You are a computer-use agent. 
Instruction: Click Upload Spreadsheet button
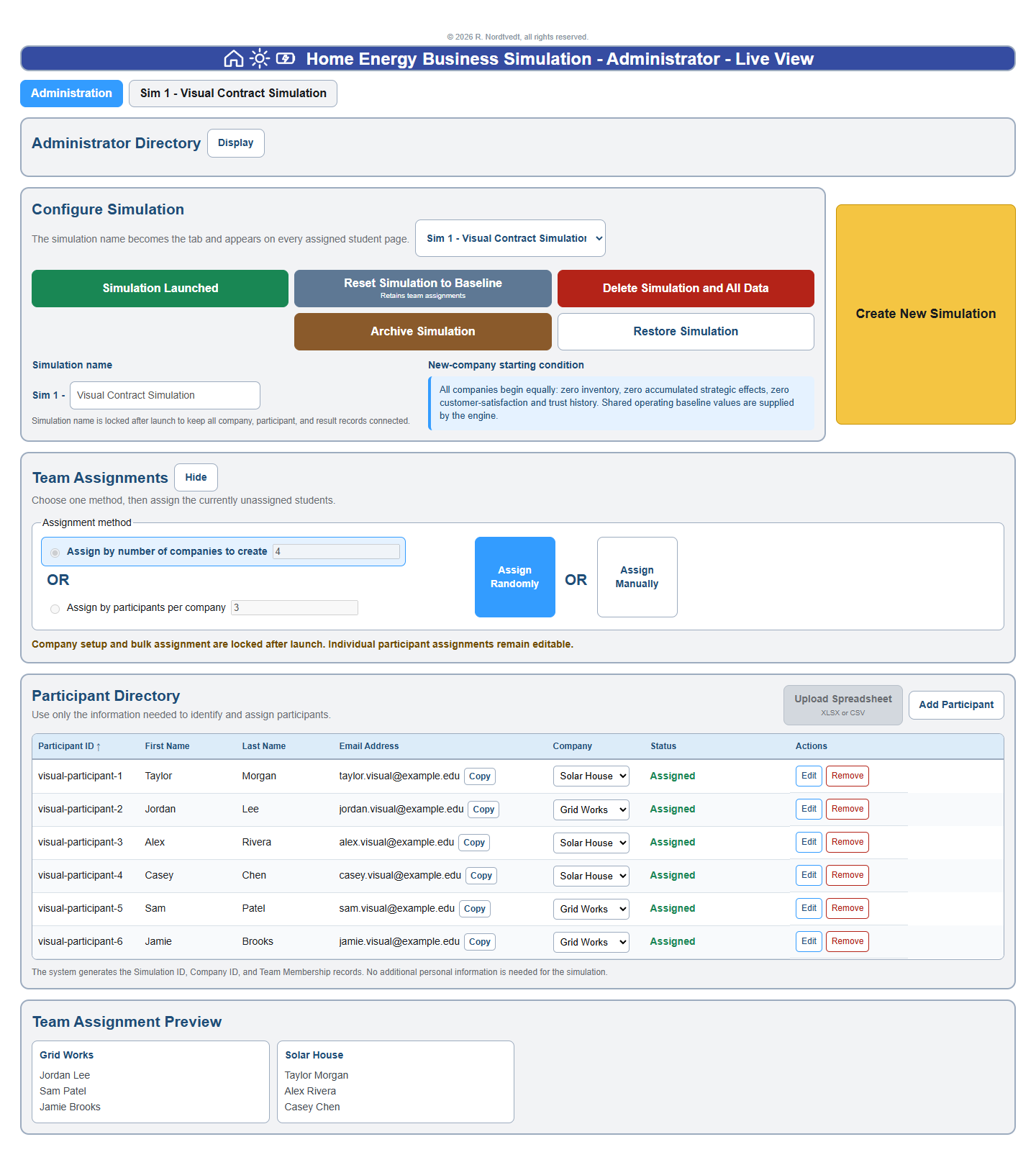pos(843,705)
